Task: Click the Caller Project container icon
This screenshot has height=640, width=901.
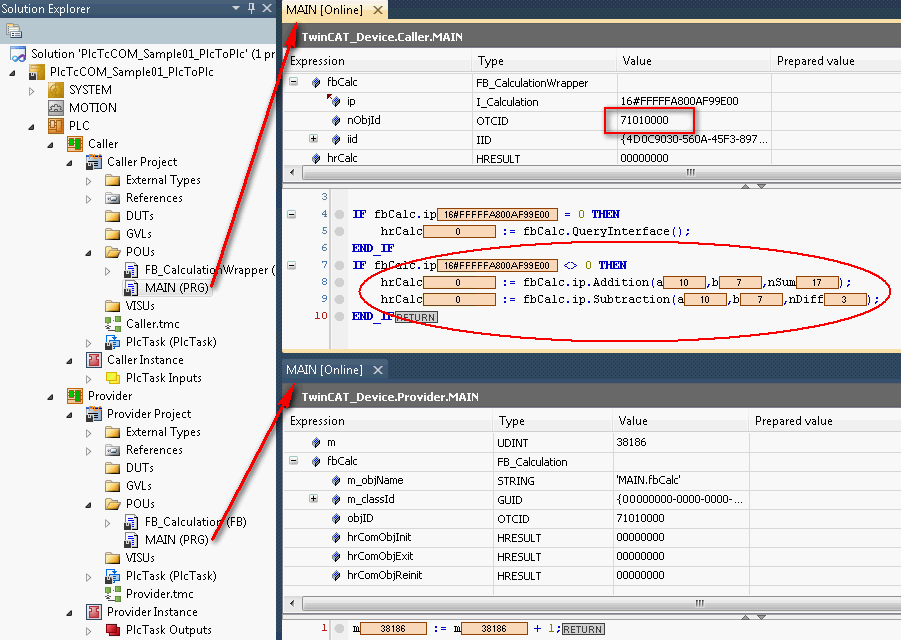Action: (x=94, y=162)
